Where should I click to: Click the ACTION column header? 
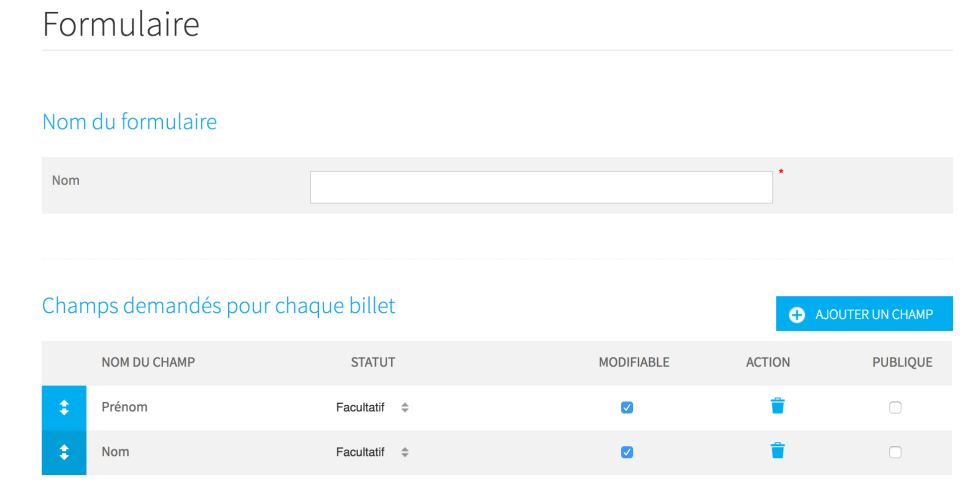768,362
